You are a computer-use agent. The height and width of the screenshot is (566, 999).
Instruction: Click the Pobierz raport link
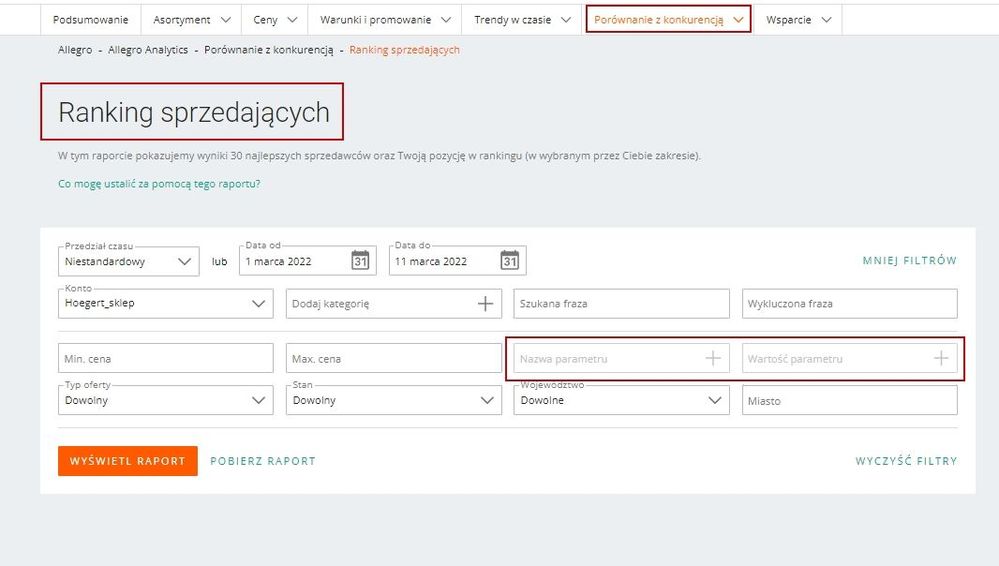263,461
